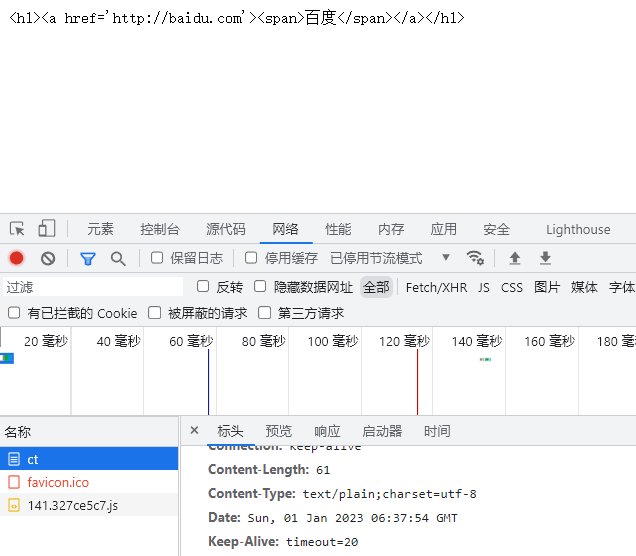Clear the network log
Image resolution: width=636 pixels, height=556 pixels.
(x=48, y=258)
